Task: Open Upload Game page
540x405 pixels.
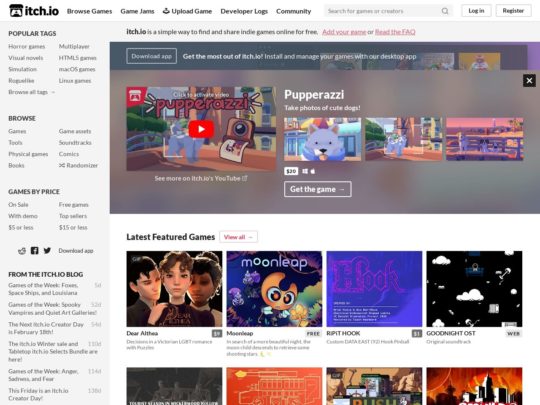Action: coord(187,11)
